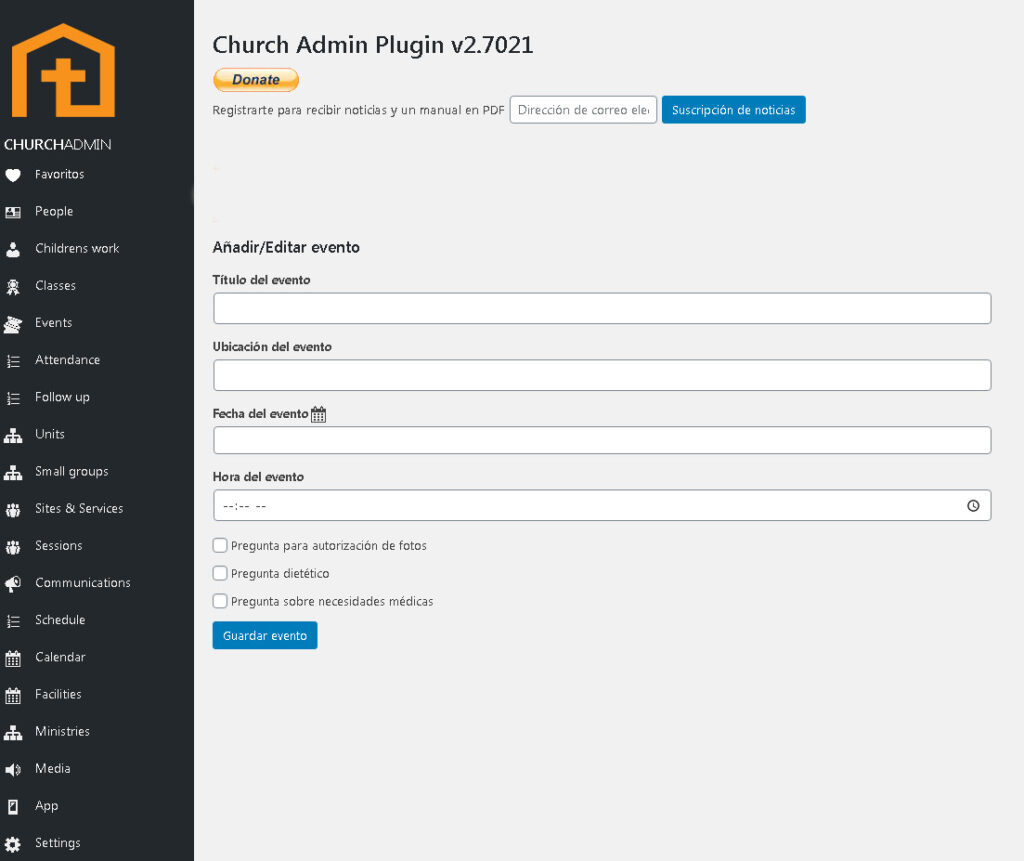Toggle Pregunta sobre necesidades médicas checkbox
The height and width of the screenshot is (861, 1024).
click(x=220, y=602)
